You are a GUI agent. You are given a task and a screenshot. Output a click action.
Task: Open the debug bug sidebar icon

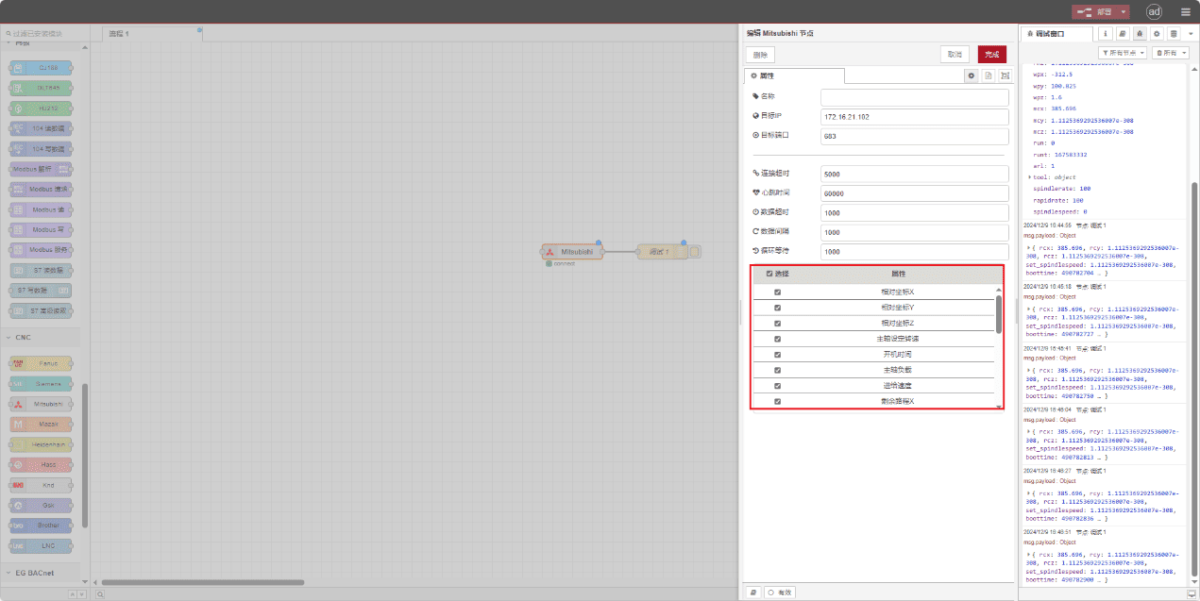click(1140, 33)
